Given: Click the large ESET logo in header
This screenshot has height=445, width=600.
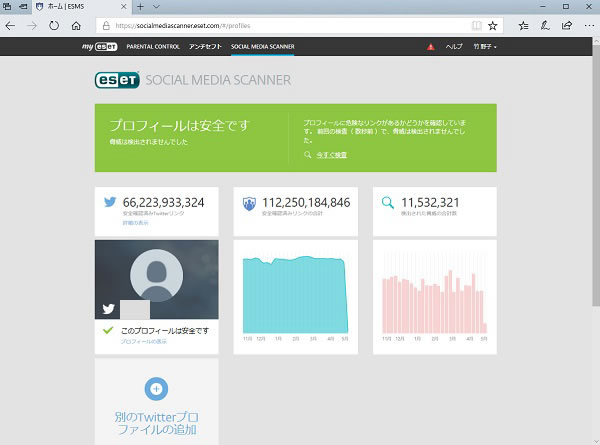Looking at the screenshot, I should pyautogui.click(x=117, y=80).
